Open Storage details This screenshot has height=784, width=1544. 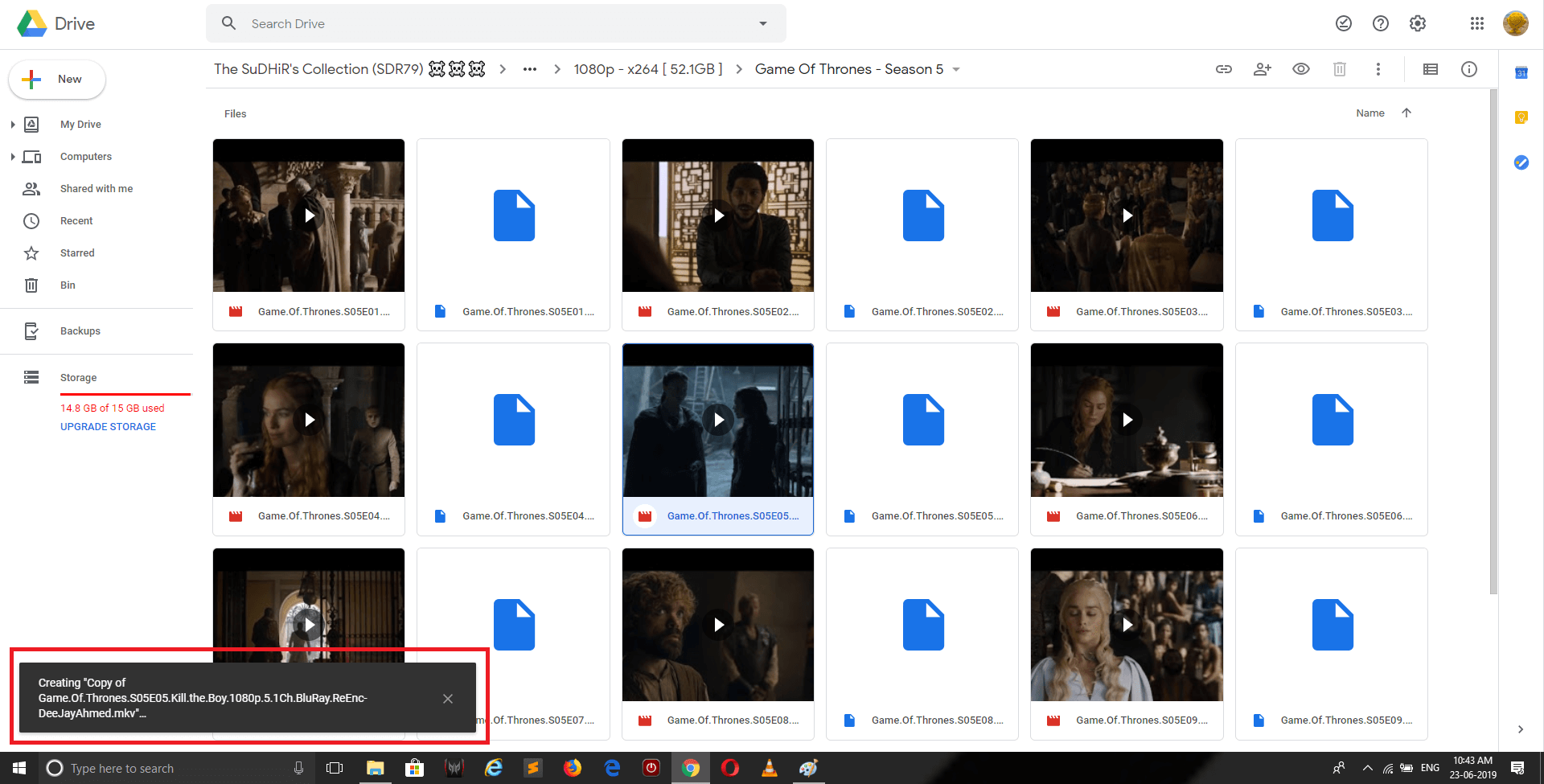(x=78, y=378)
